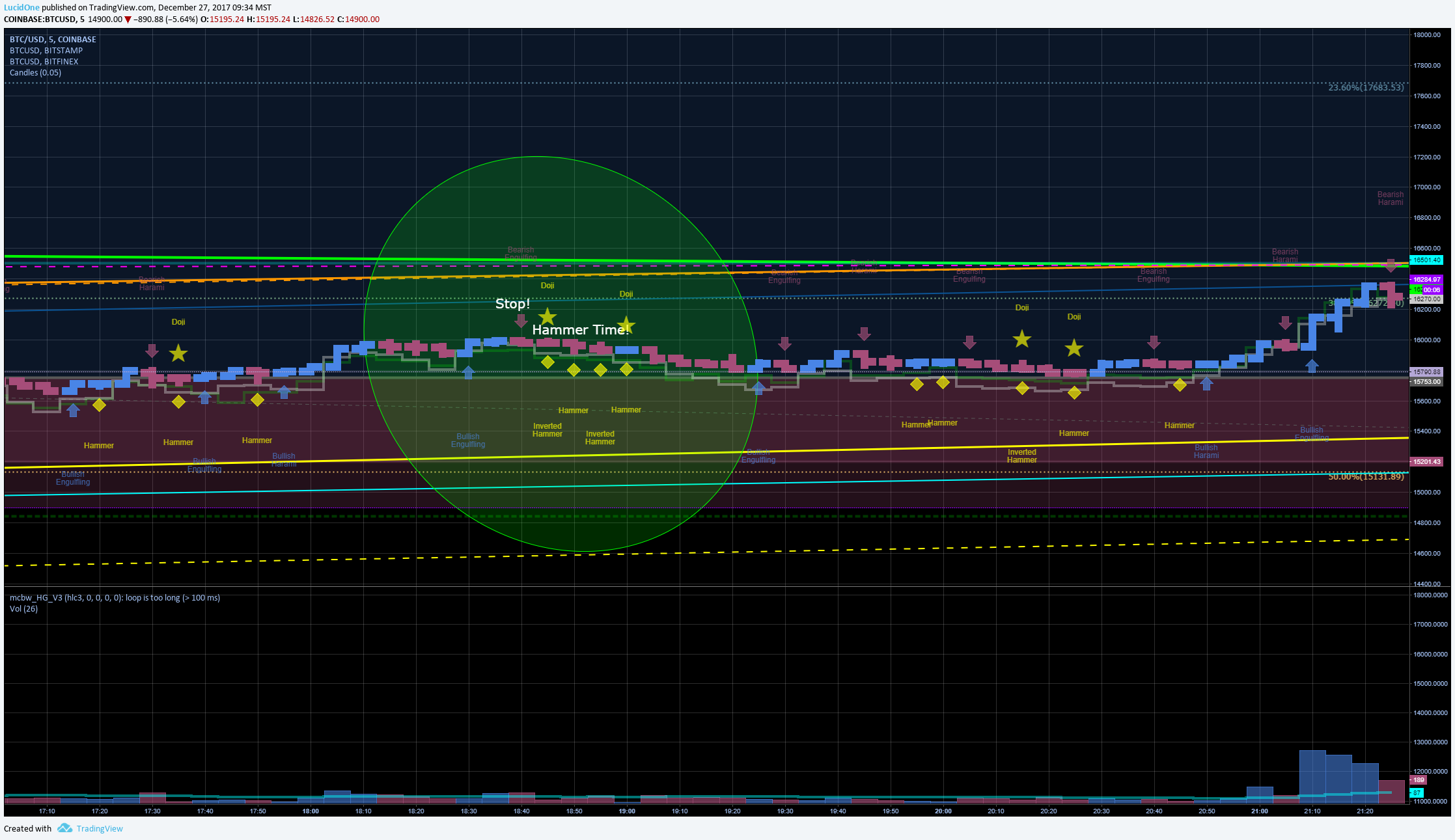Select the green ellipse drawing on chart
Screen dimensions: 1455x840
pyautogui.click(x=560, y=355)
